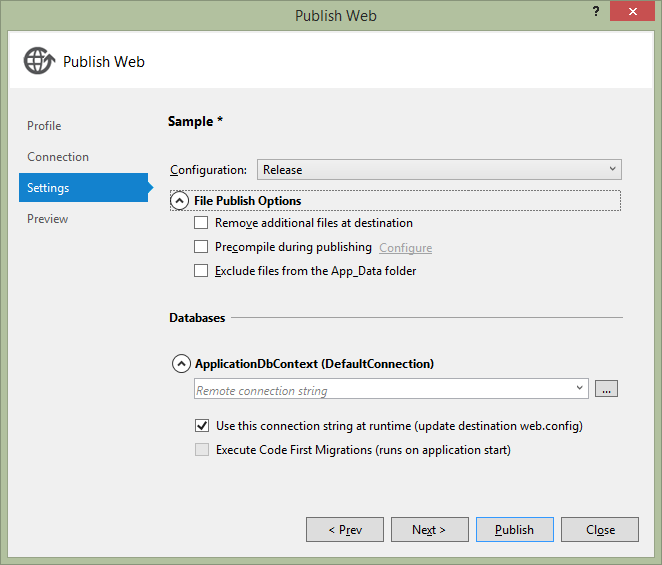Toggle Precompile during publishing checkbox
Screen dimensions: 662x565
[202, 247]
